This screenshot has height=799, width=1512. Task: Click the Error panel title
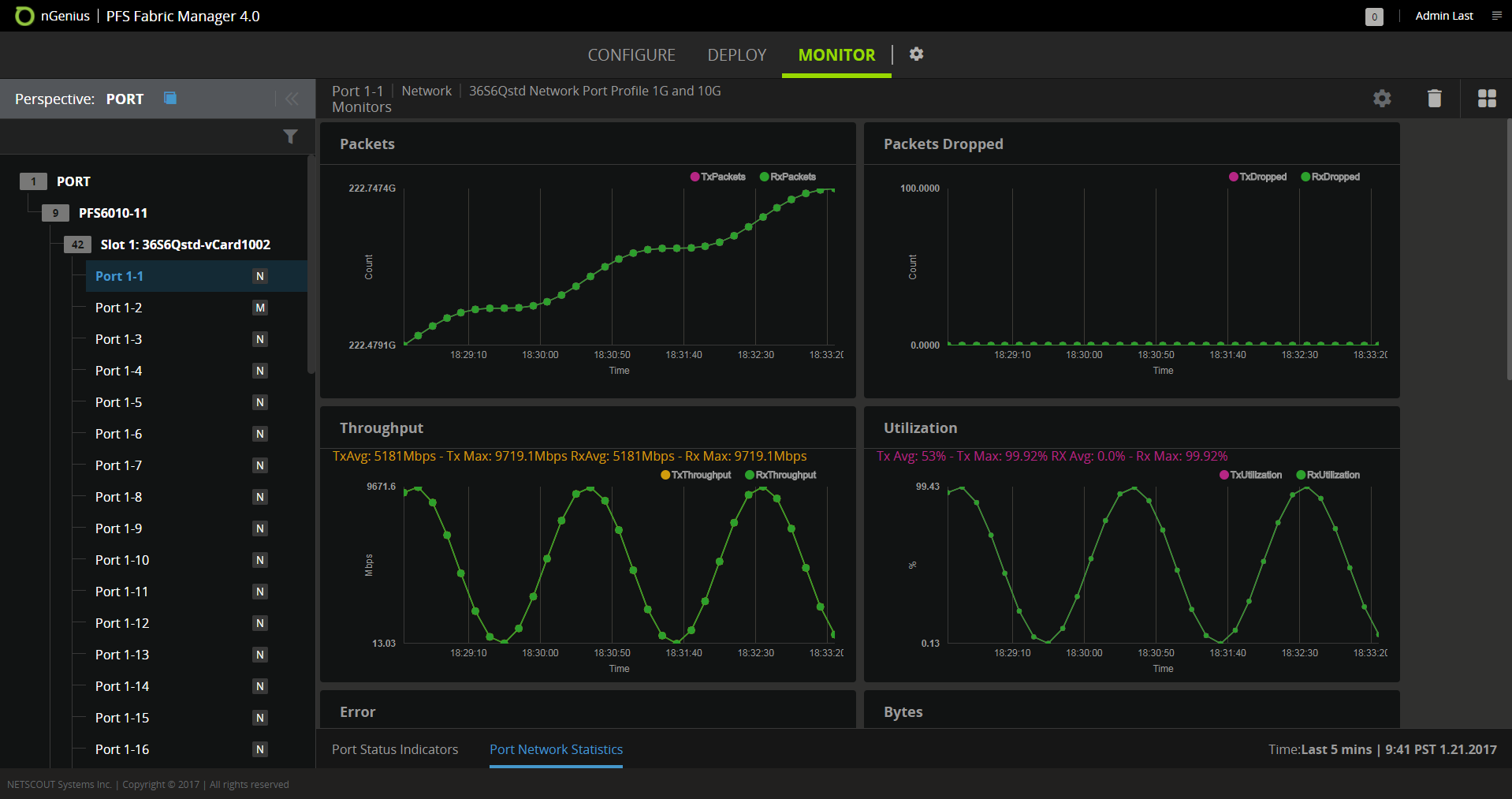tap(358, 711)
